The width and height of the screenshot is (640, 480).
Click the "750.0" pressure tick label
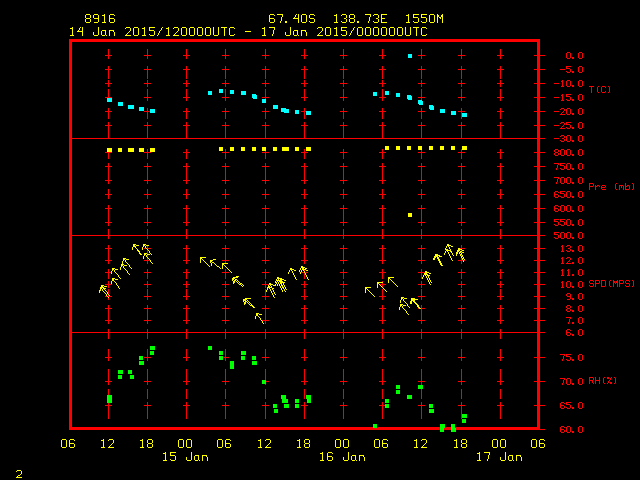569,167
